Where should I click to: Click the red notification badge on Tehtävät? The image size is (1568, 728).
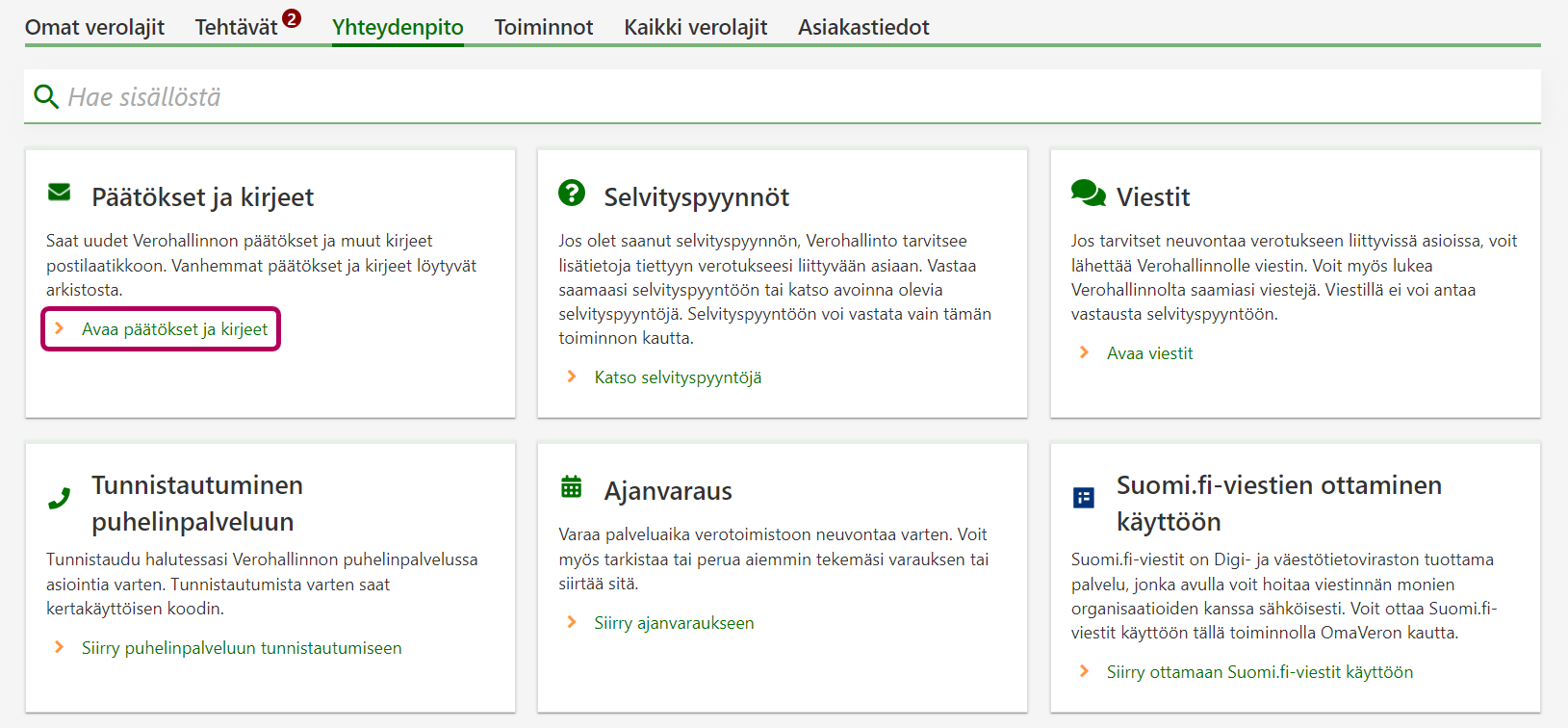point(292,18)
